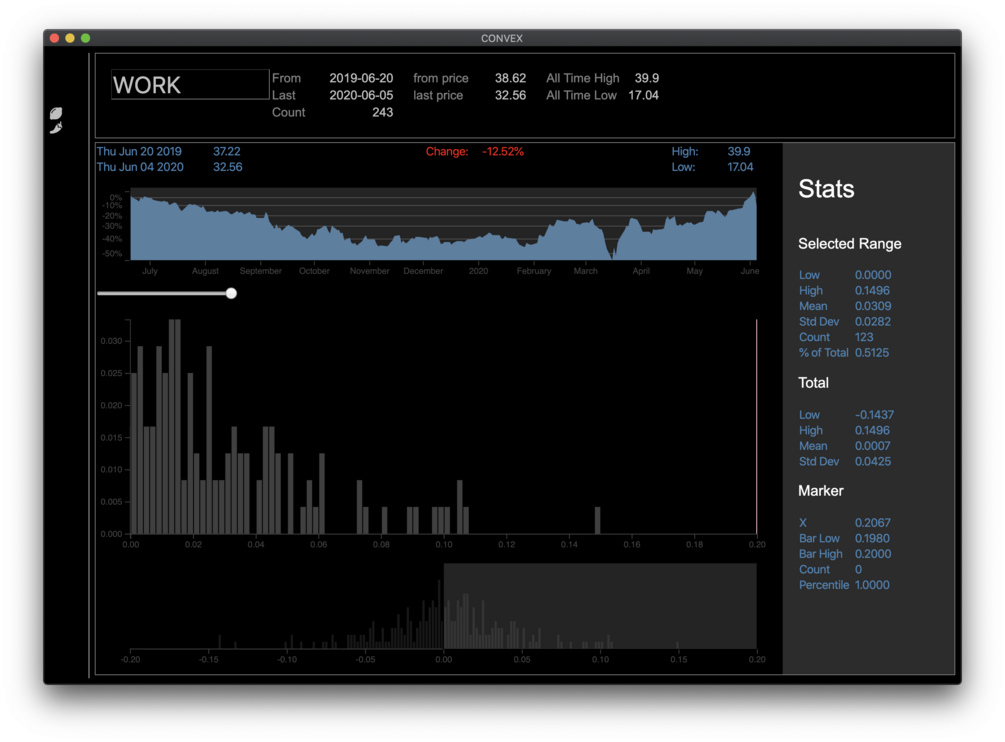Click the Last date 2020-06-05

(x=361, y=95)
